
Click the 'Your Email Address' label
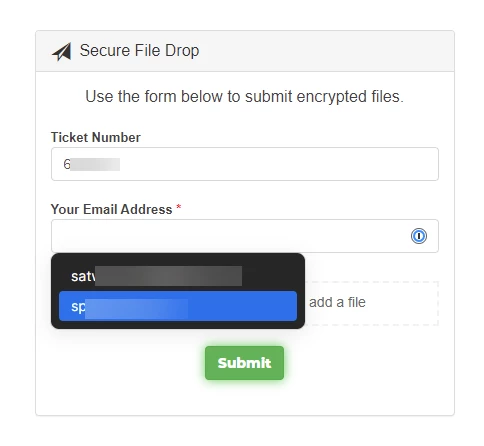pyautogui.click(x=111, y=209)
